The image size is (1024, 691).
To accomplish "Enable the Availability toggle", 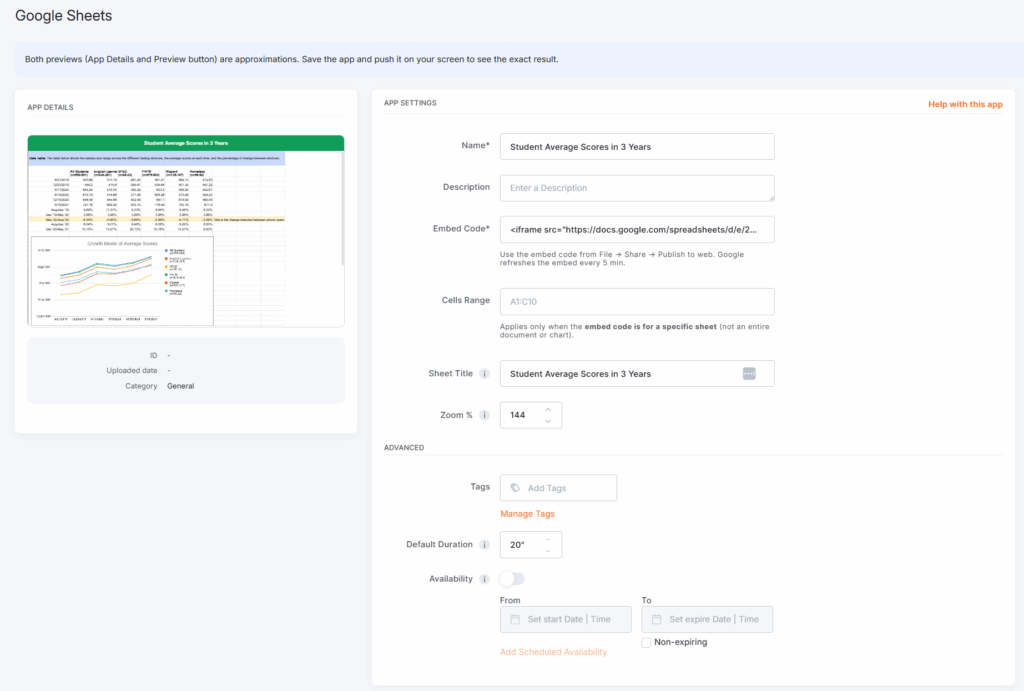I will [511, 578].
